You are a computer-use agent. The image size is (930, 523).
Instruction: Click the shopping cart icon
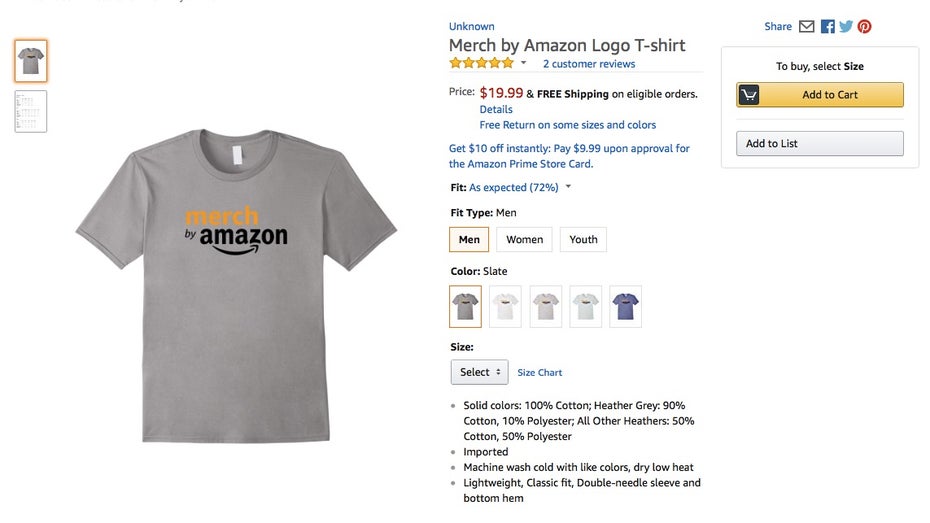point(749,95)
